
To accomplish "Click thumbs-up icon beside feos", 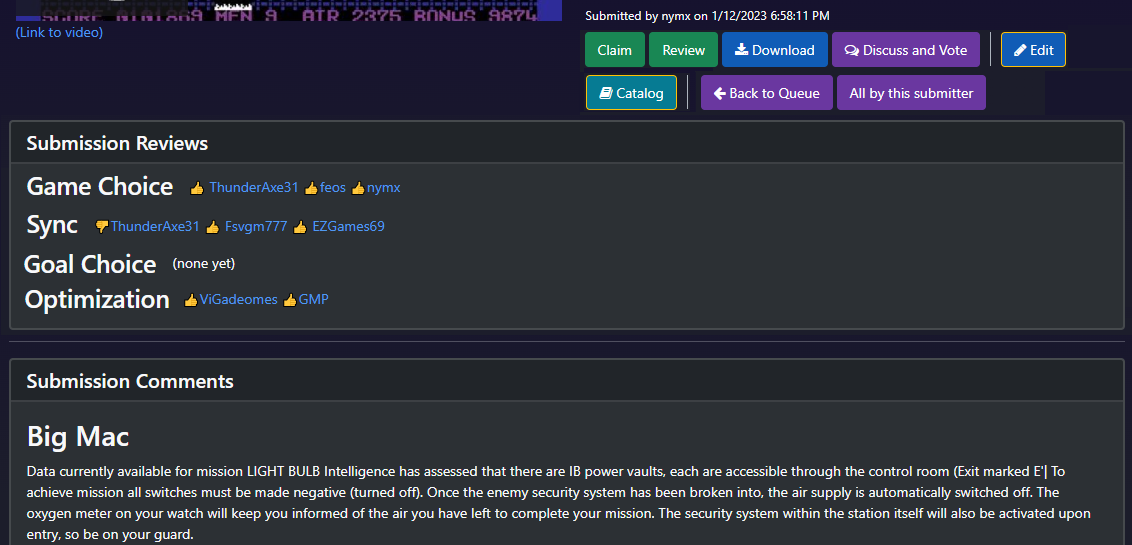I will tap(311, 188).
